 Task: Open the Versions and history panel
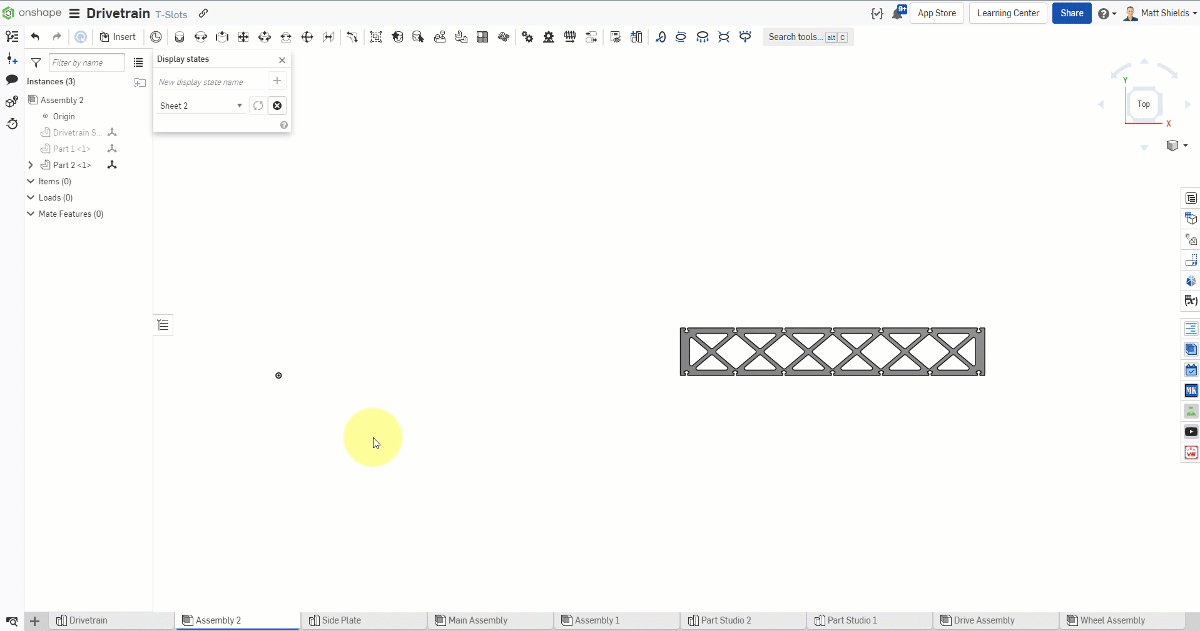(x=11, y=124)
